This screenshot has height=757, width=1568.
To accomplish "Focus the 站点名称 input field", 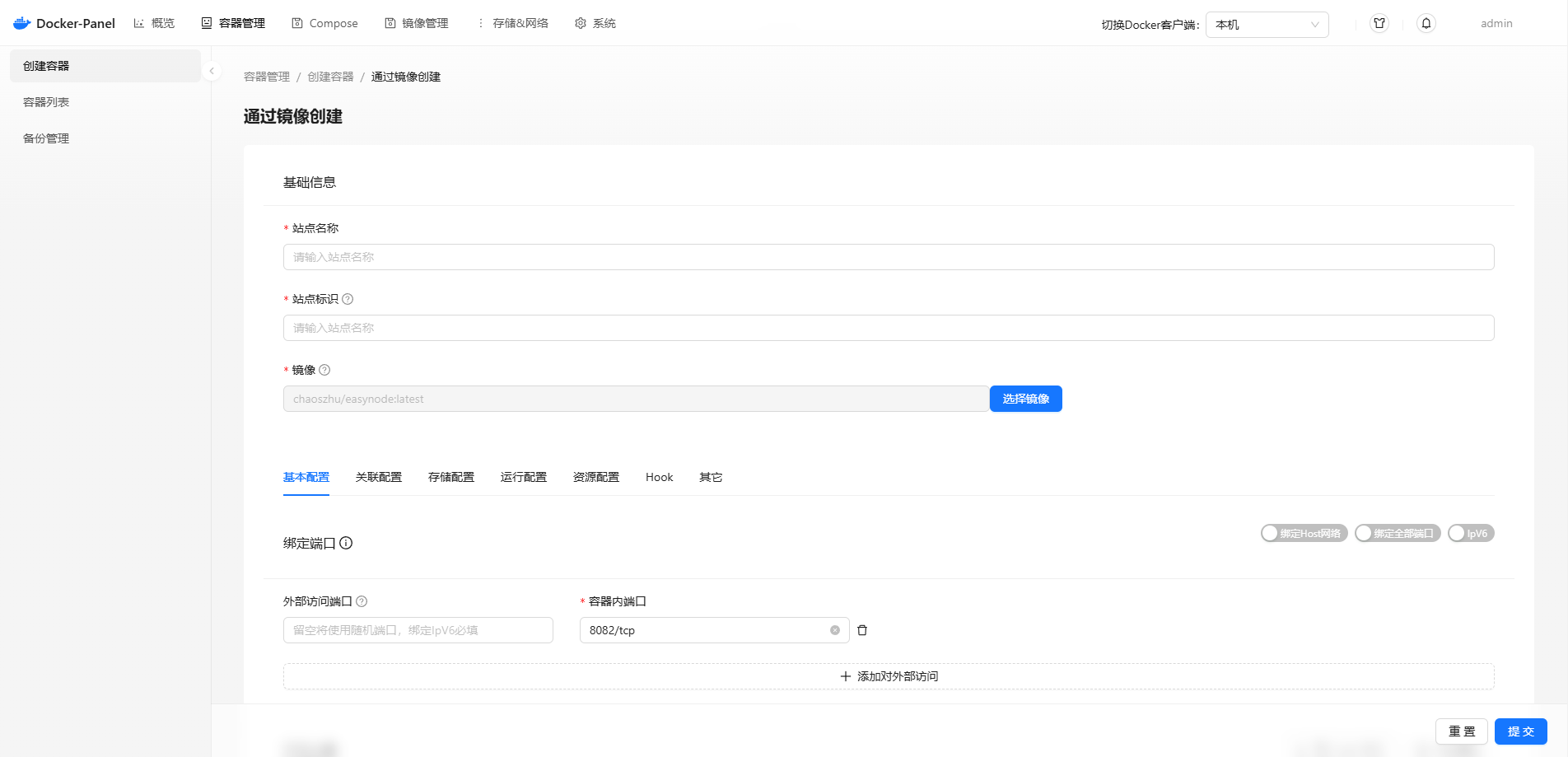I will 888,257.
